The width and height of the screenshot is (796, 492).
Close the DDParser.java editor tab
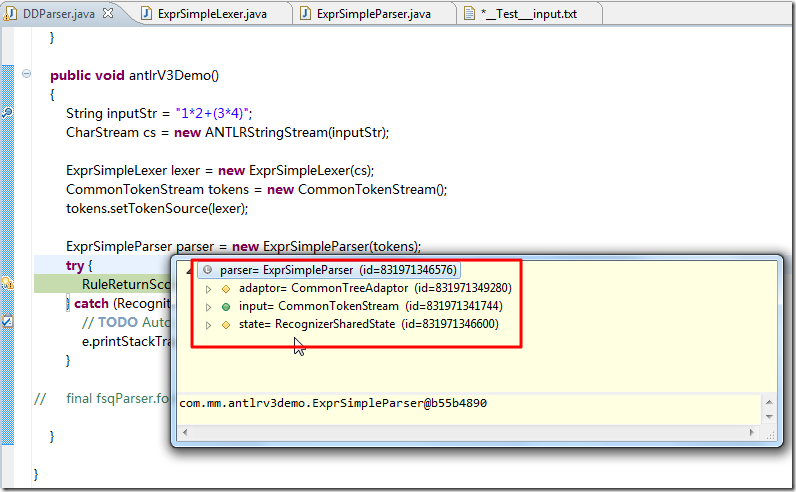pyautogui.click(x=108, y=13)
